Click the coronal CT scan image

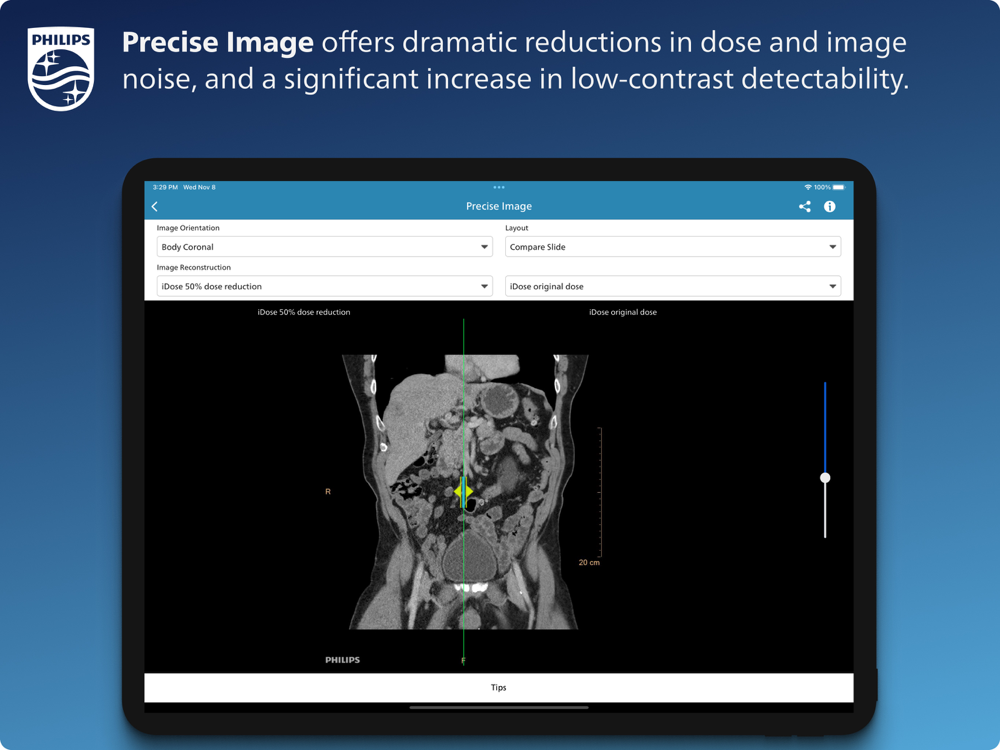coord(465,492)
